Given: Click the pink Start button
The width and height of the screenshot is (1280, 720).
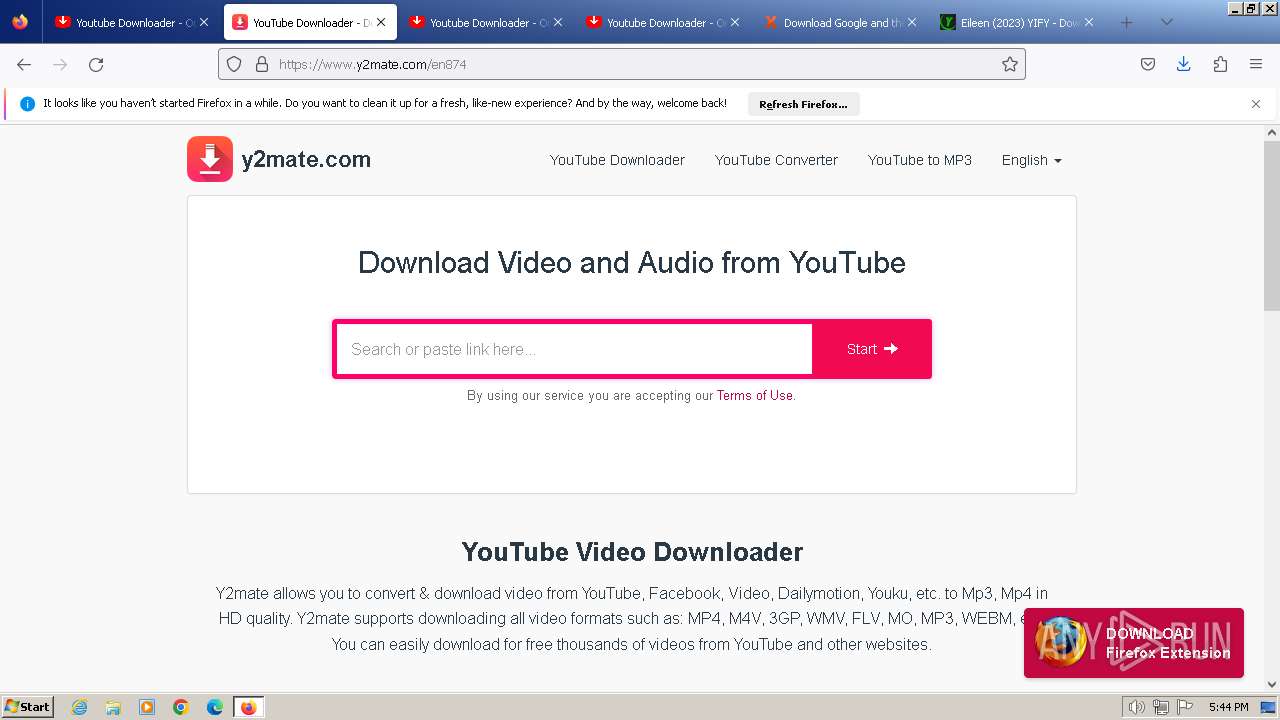Looking at the screenshot, I should tap(872, 349).
